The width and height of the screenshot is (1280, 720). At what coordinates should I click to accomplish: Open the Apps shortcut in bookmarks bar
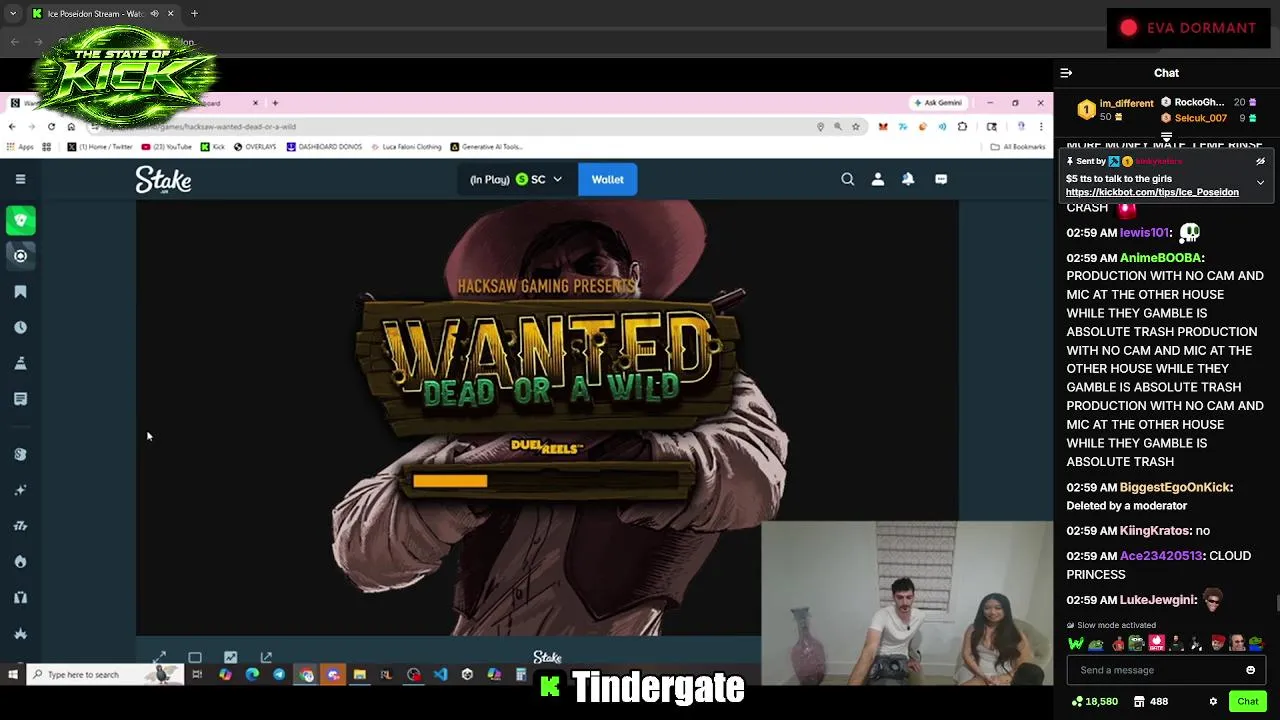(20, 147)
